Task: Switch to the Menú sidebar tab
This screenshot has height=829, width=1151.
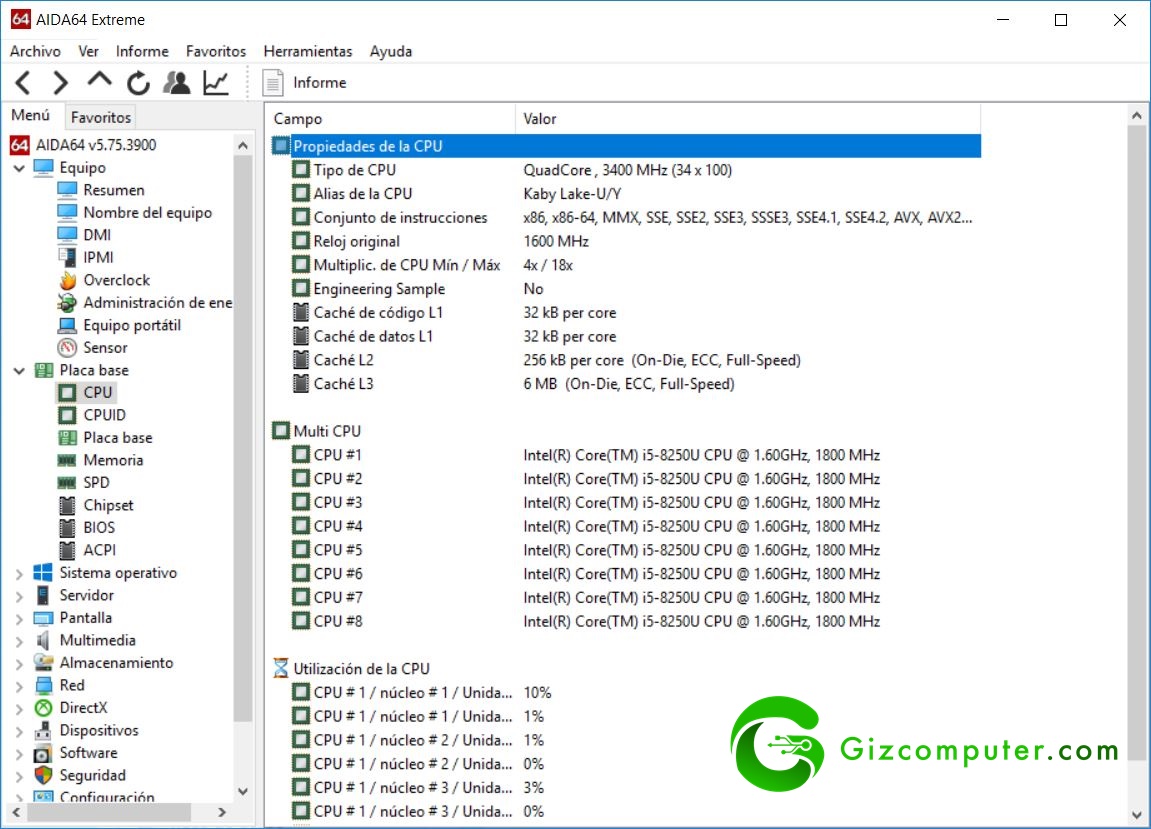Action: click(31, 115)
